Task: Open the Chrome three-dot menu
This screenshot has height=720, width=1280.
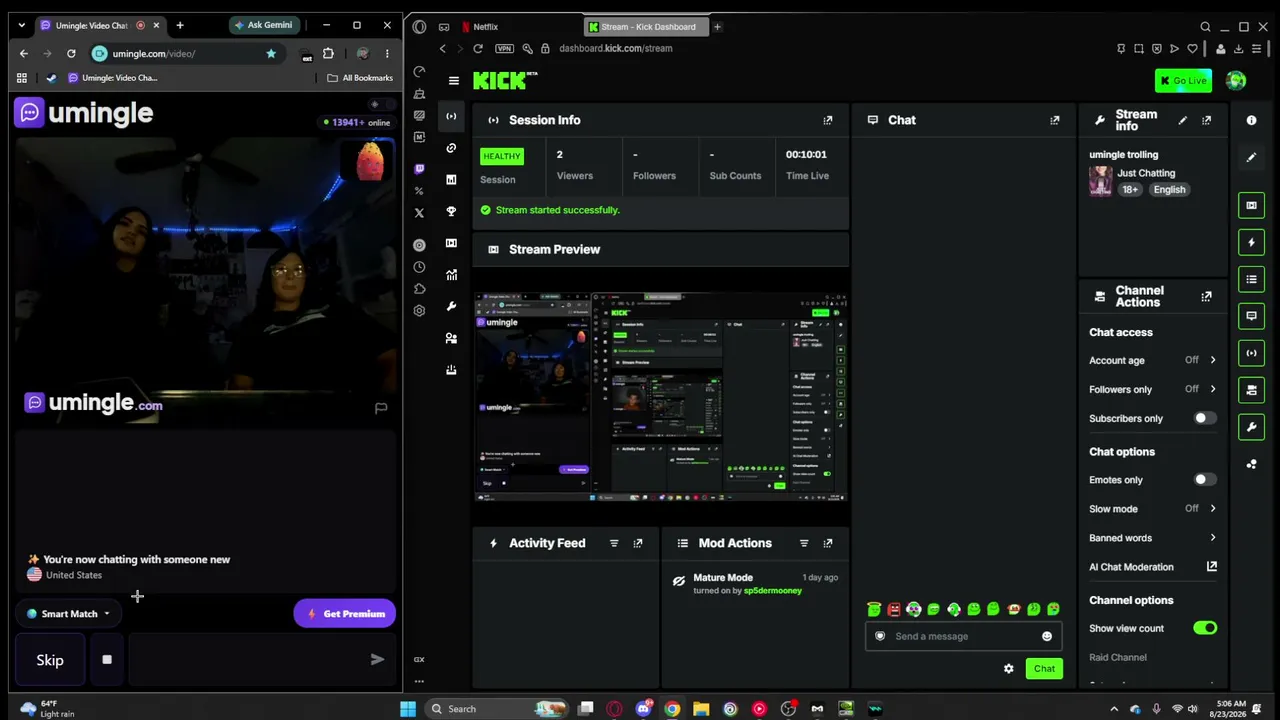Action: click(387, 53)
